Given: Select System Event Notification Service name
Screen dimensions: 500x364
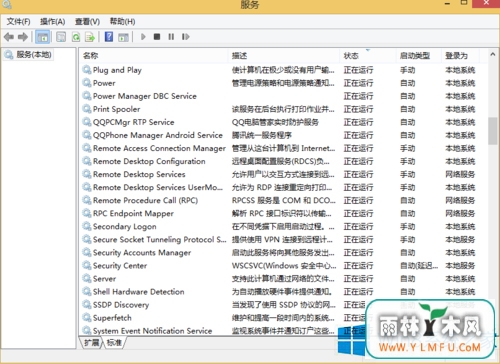Looking at the screenshot, I should (x=152, y=331).
